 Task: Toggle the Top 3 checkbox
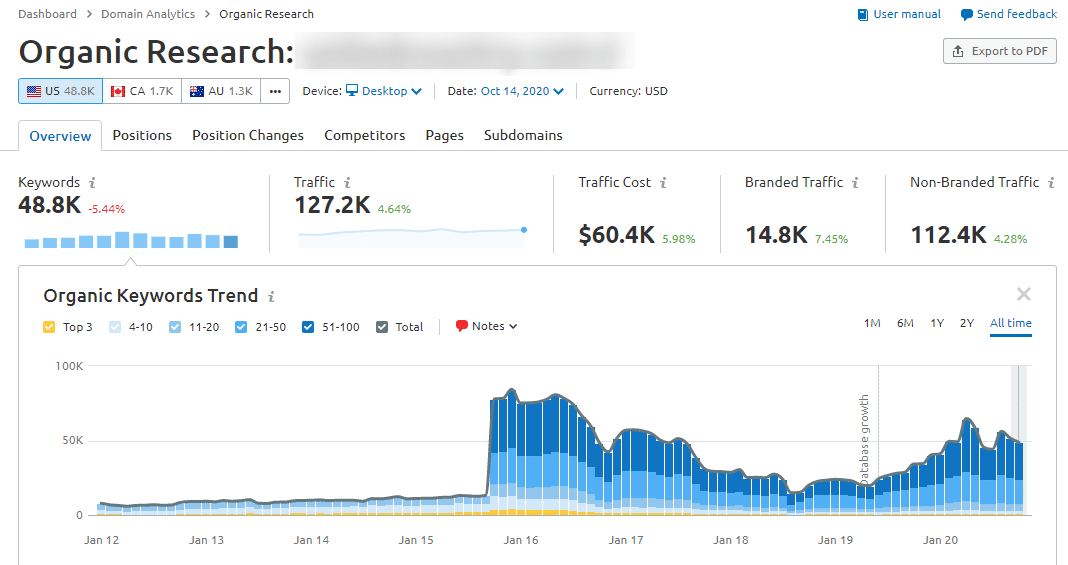coord(49,327)
